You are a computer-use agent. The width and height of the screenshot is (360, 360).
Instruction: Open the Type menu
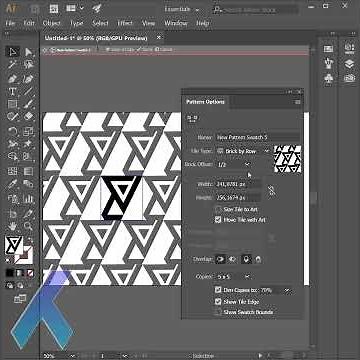[76, 23]
